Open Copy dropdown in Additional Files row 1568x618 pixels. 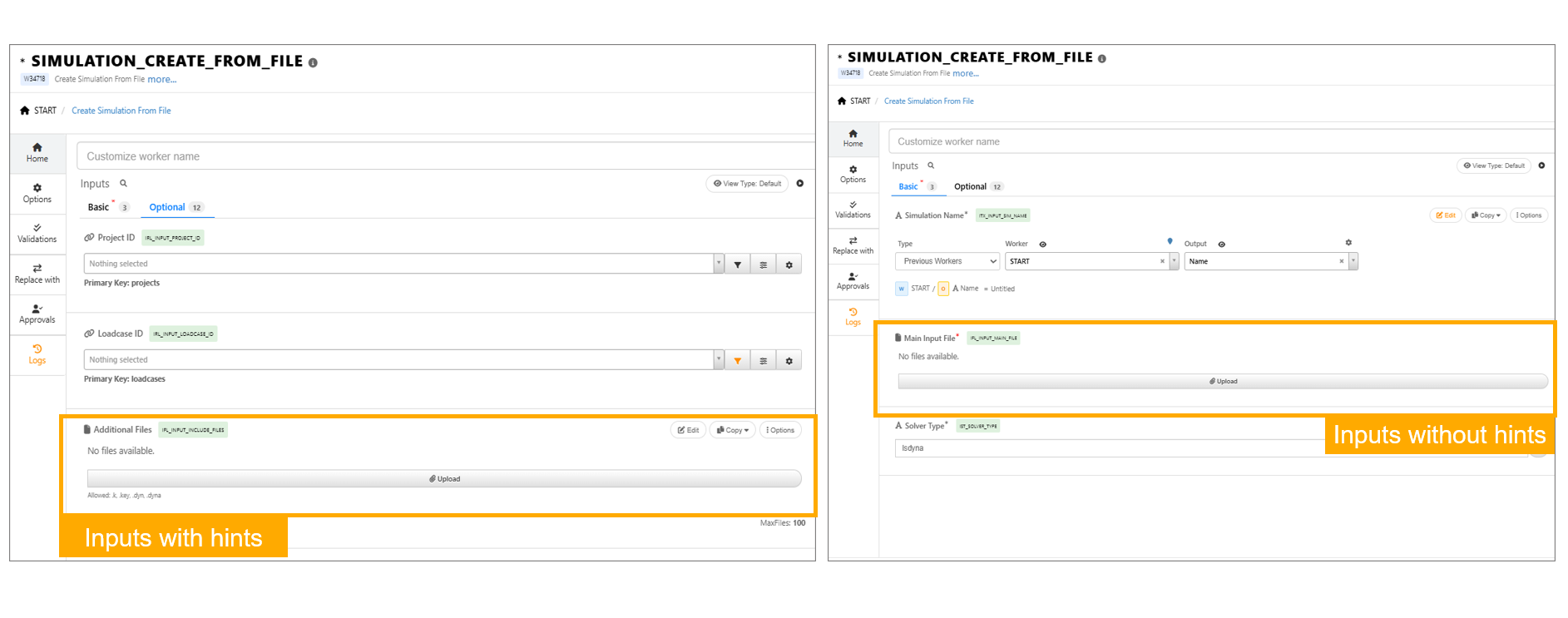(732, 430)
